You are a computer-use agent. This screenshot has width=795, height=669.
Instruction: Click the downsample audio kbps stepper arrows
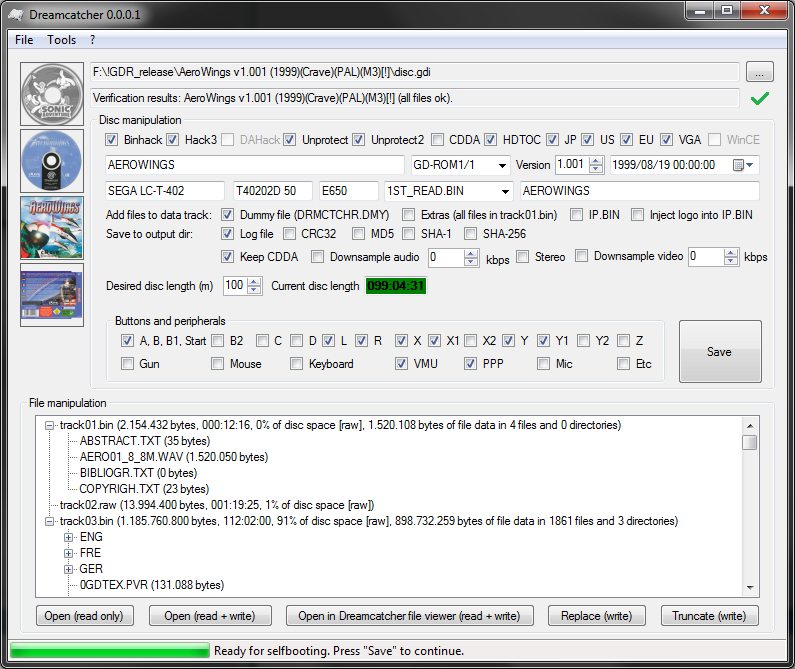point(471,258)
